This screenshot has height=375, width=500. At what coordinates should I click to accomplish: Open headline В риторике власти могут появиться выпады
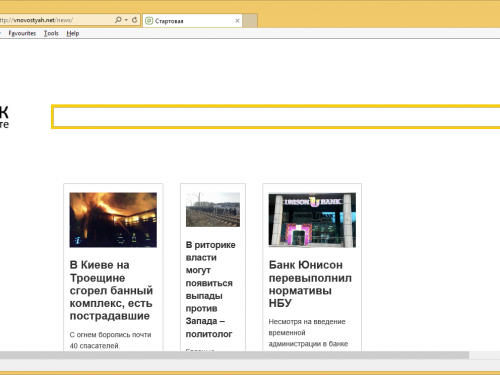210,289
